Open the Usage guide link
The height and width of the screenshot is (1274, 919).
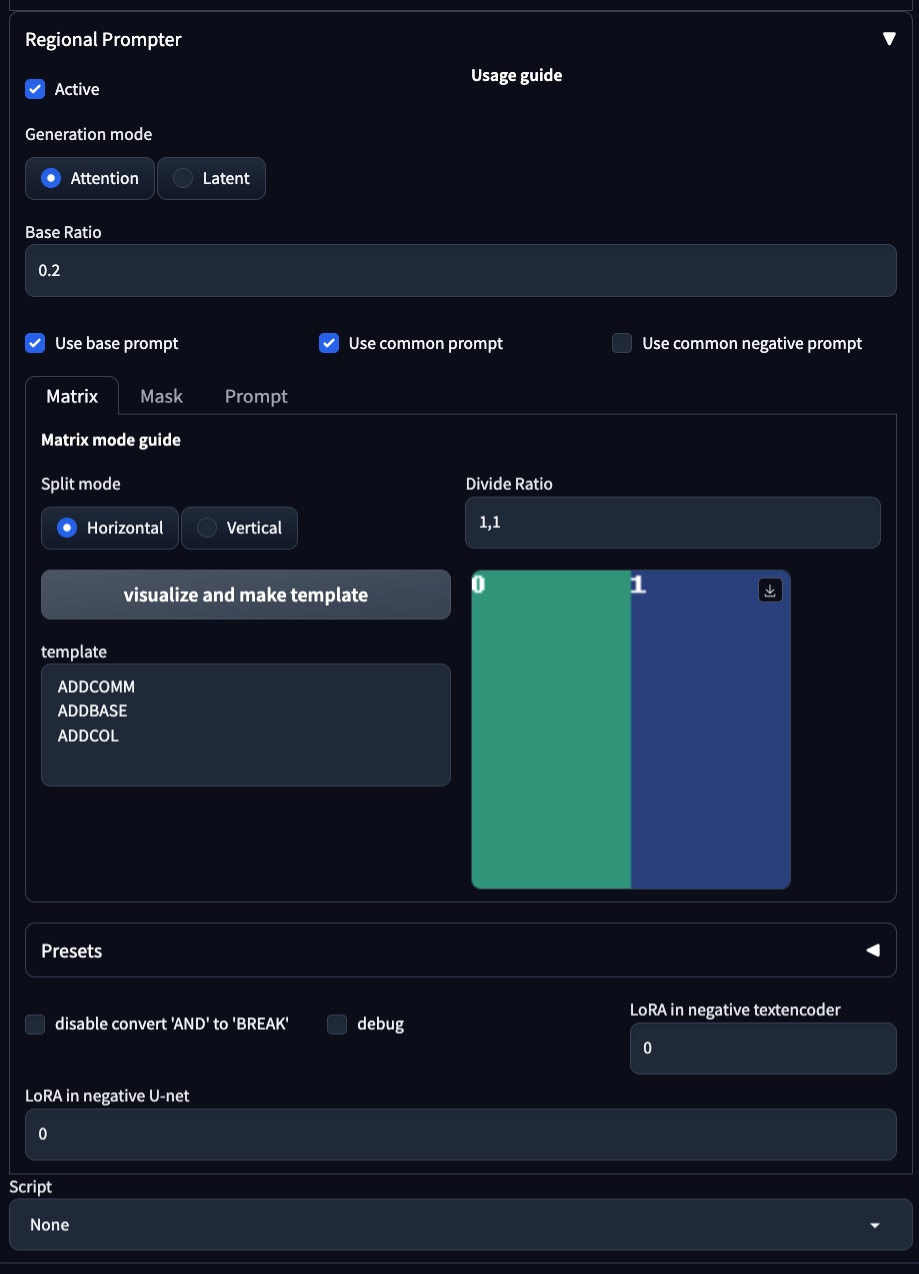click(x=516, y=76)
